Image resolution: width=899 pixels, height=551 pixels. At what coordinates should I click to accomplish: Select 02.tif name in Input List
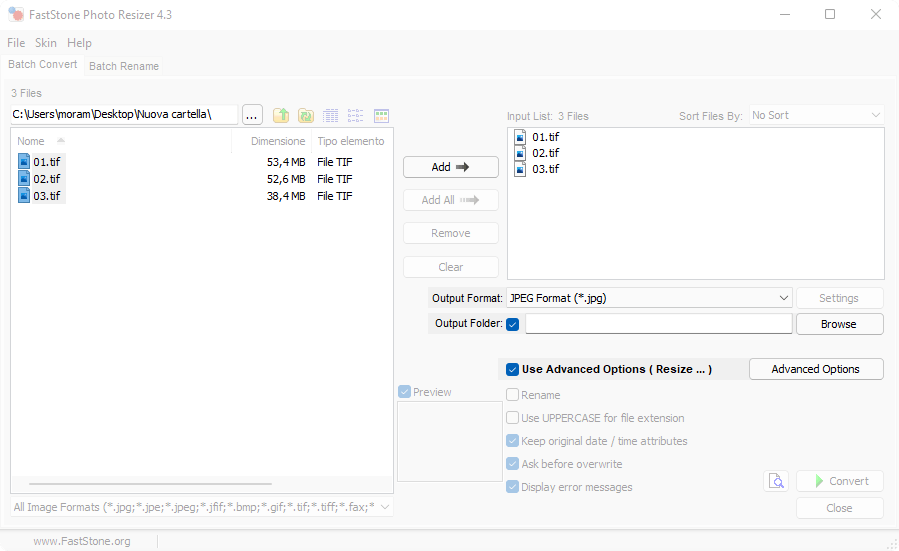(x=545, y=153)
